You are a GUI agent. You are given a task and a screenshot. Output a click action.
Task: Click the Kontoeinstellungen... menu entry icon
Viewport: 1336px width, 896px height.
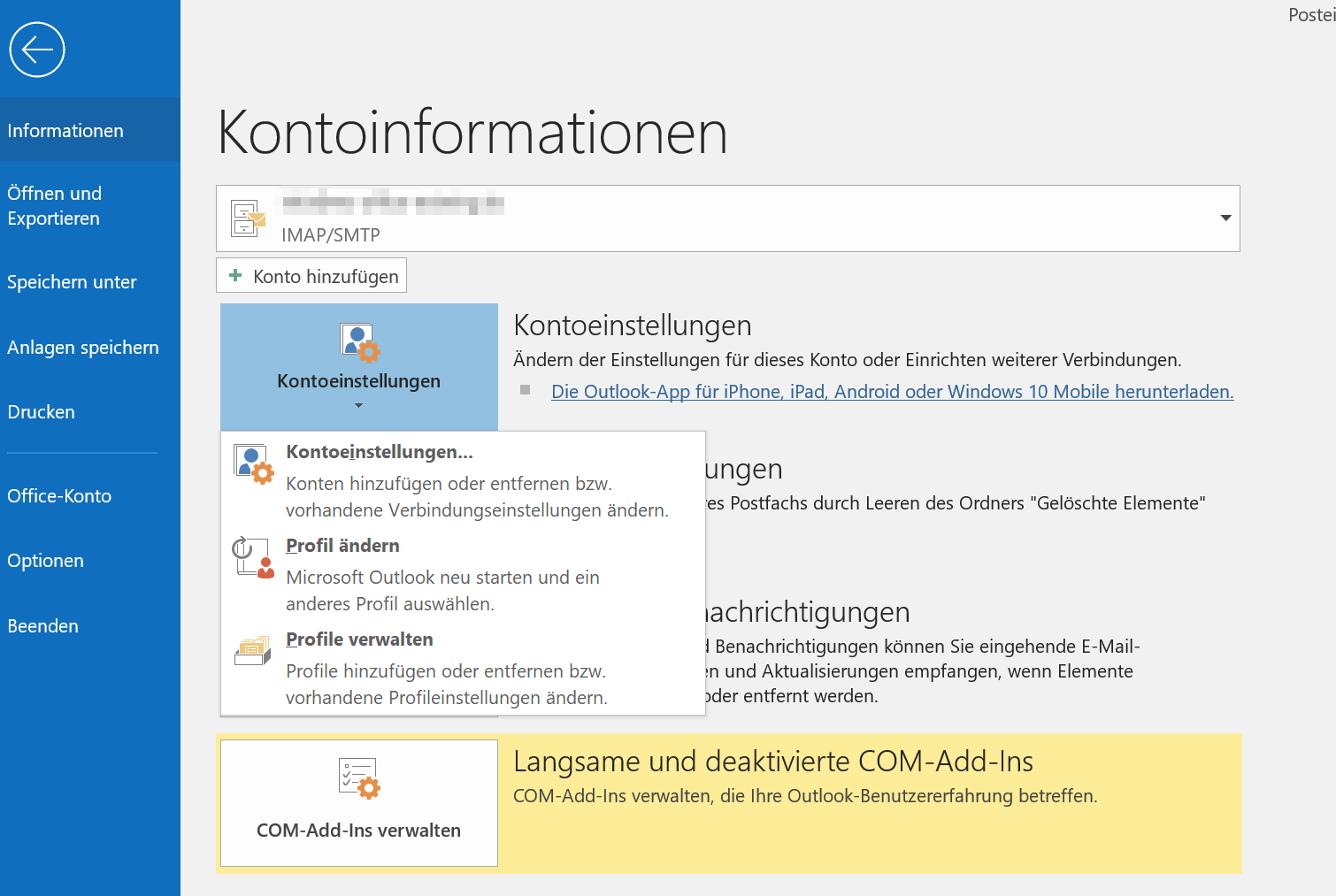point(254,463)
